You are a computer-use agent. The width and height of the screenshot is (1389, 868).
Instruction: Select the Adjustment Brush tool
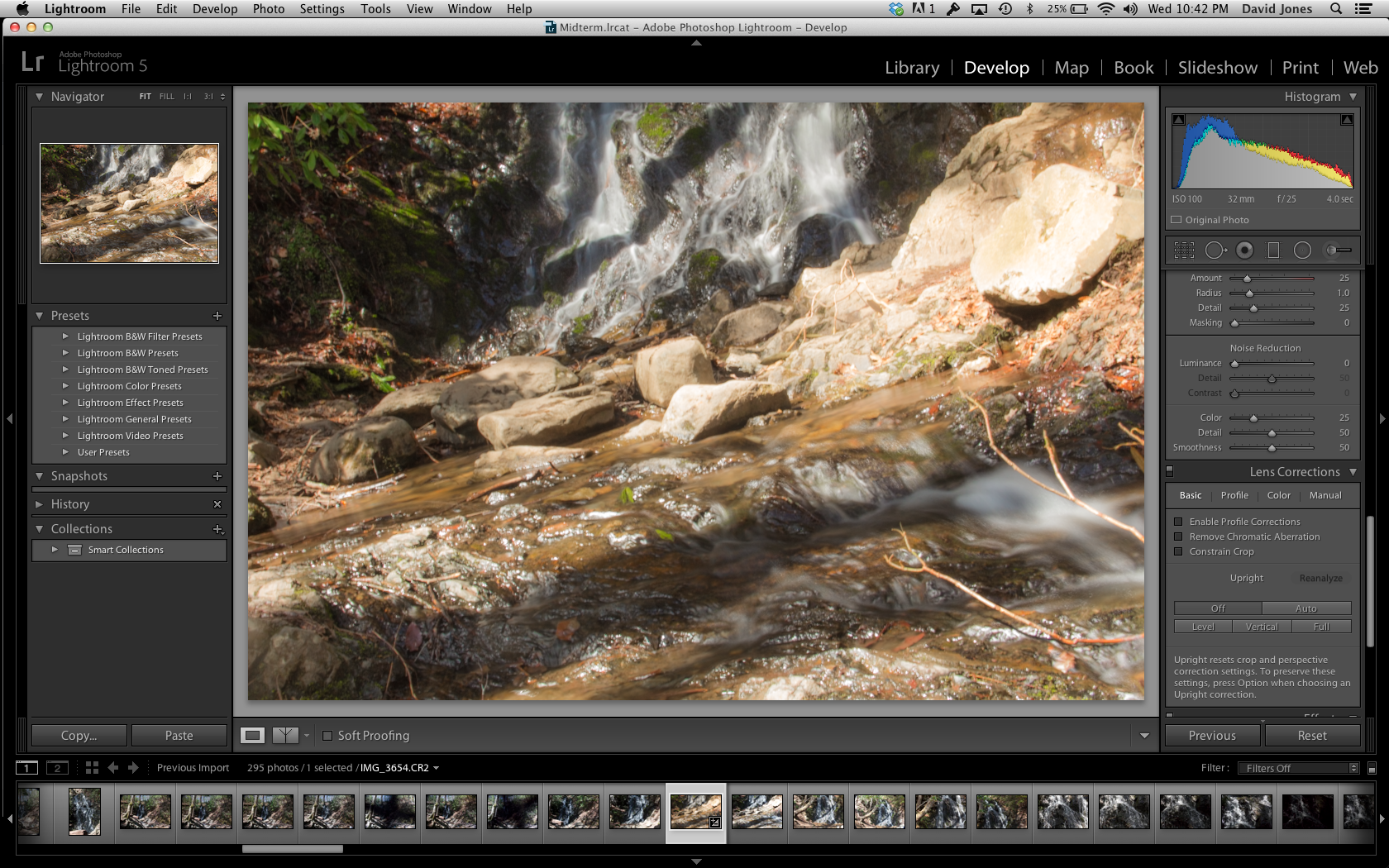coord(1338,250)
